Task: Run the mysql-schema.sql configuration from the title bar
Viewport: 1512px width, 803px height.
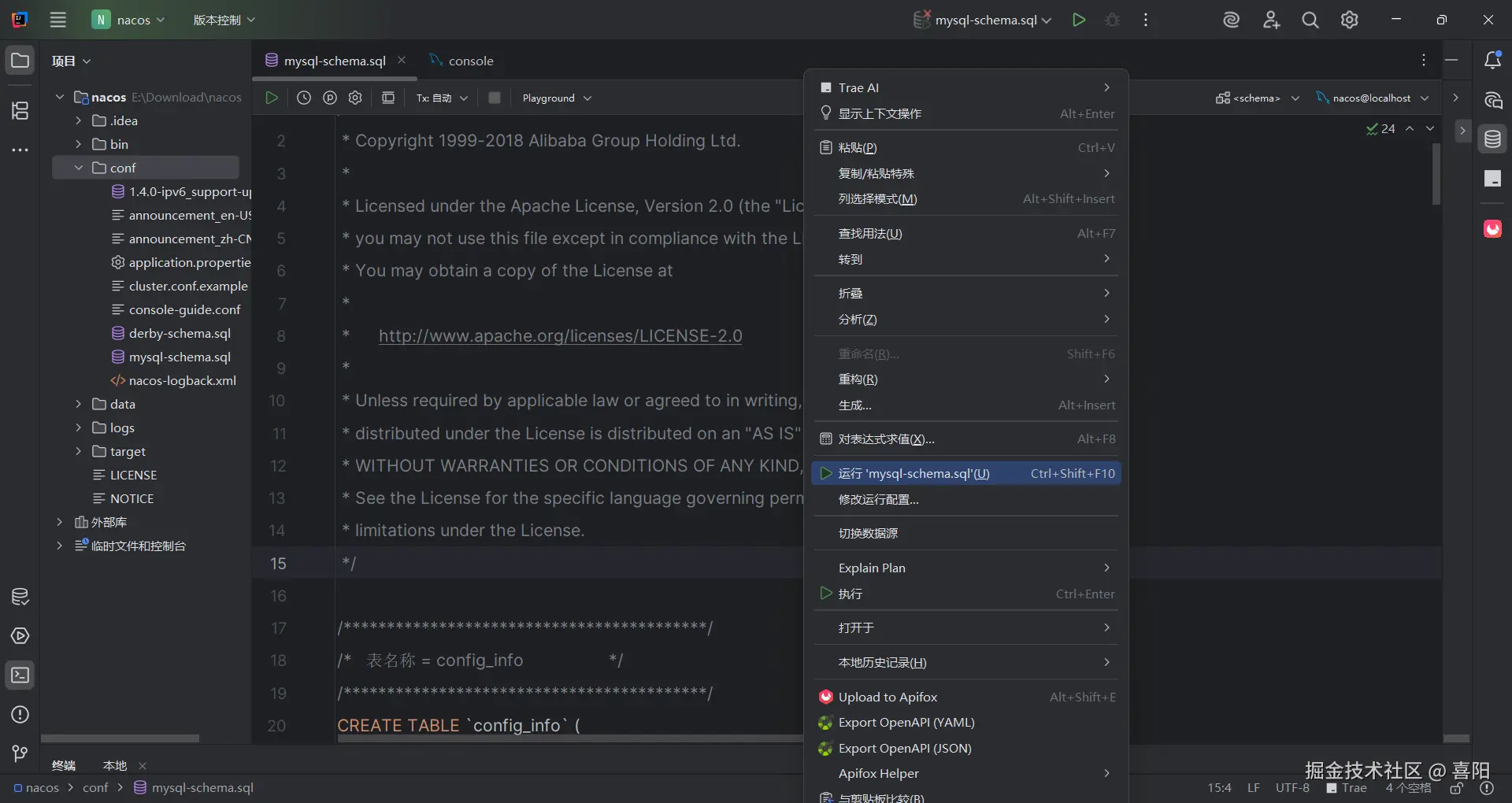Action: pos(1079,20)
